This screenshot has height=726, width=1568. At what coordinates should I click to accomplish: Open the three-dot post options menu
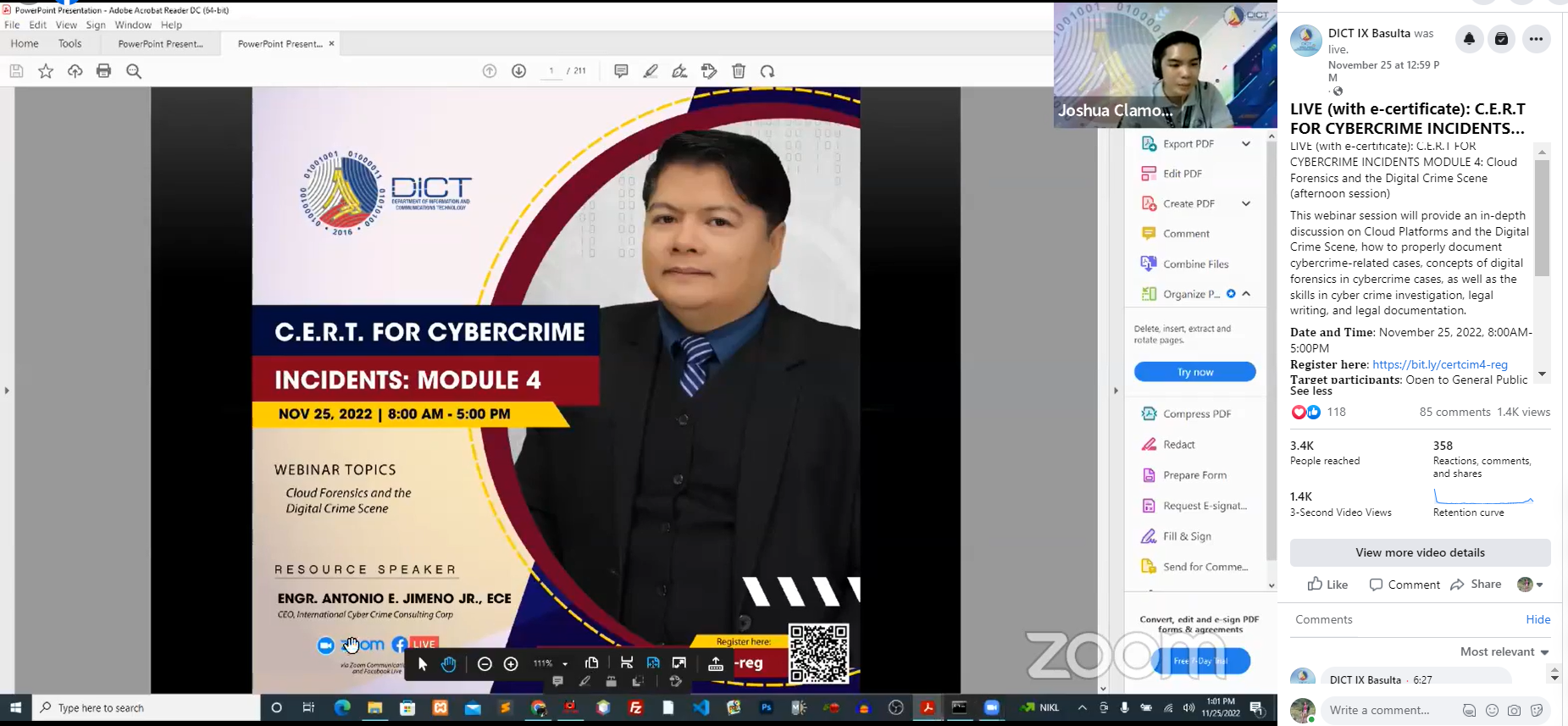(x=1535, y=39)
